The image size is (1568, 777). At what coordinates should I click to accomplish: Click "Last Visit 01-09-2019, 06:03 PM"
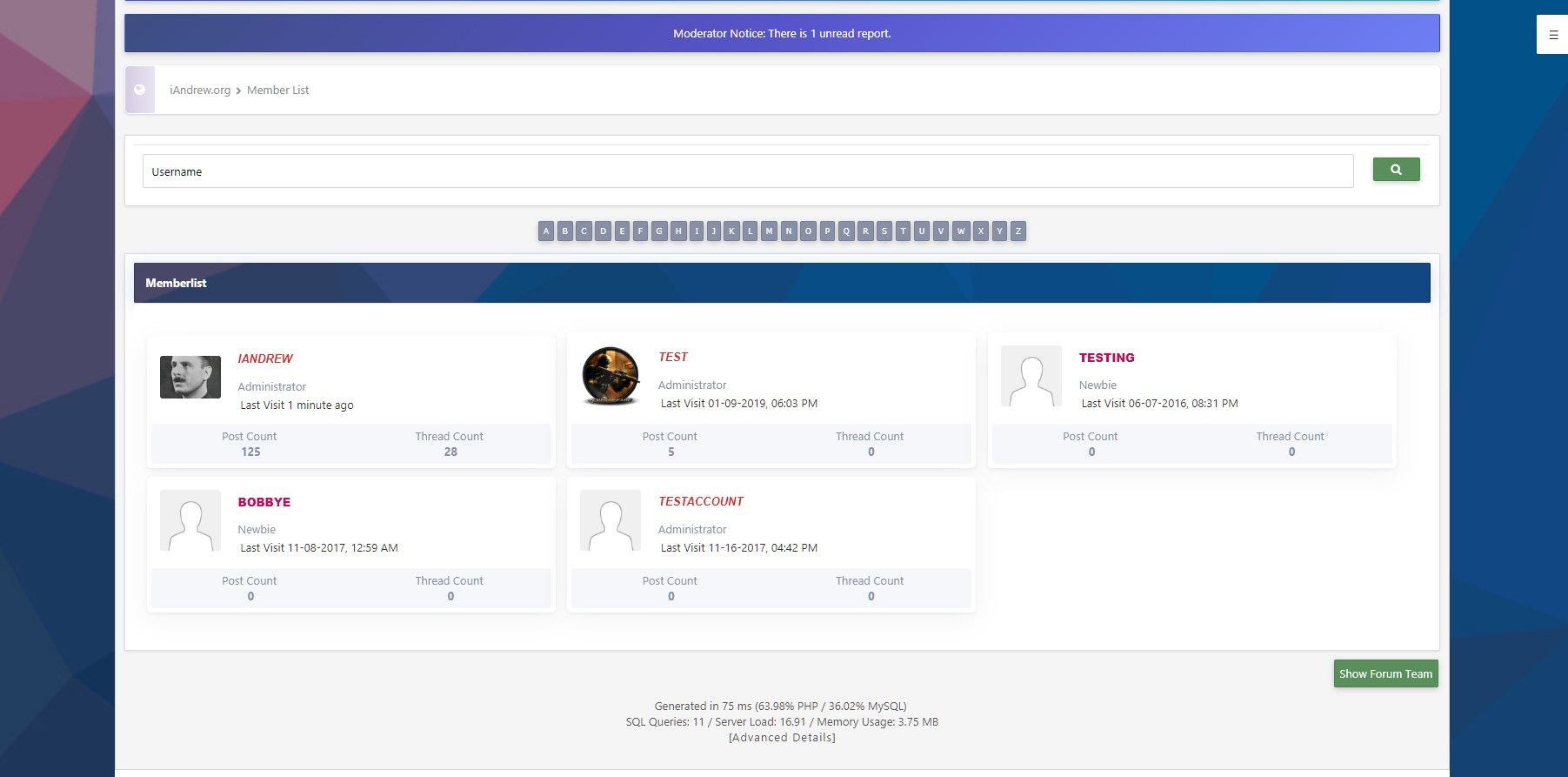point(739,404)
